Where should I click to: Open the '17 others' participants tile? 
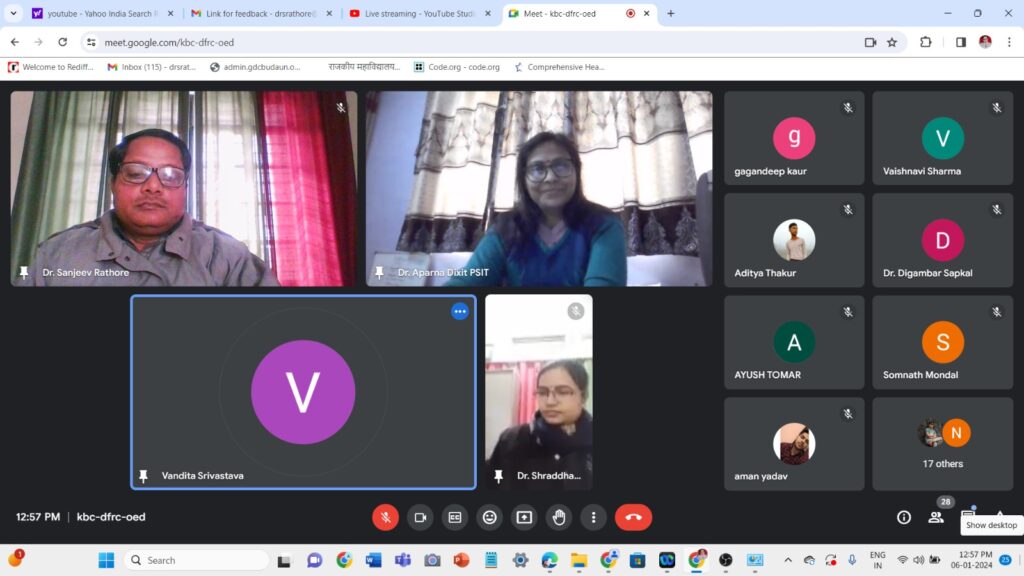pos(942,444)
